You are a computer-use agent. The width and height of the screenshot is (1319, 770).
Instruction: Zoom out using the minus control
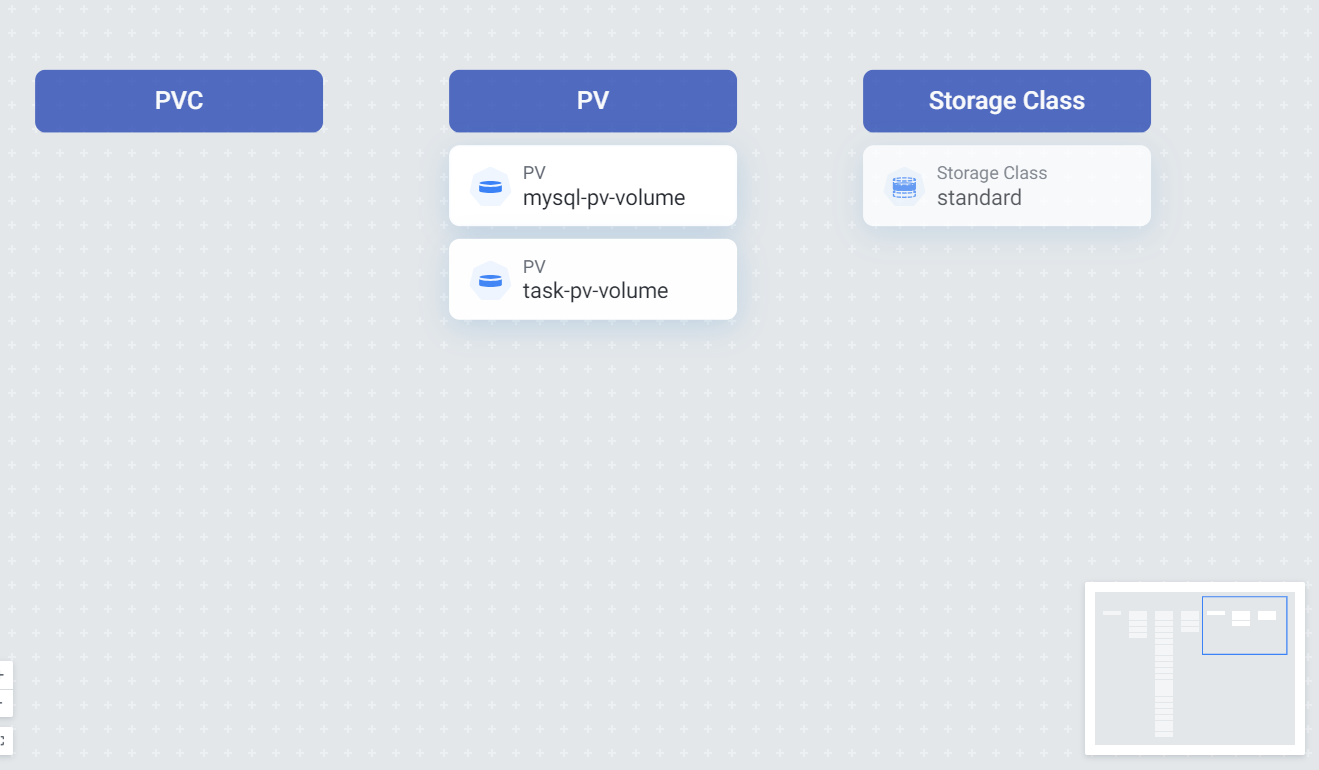pyautogui.click(x=3, y=703)
